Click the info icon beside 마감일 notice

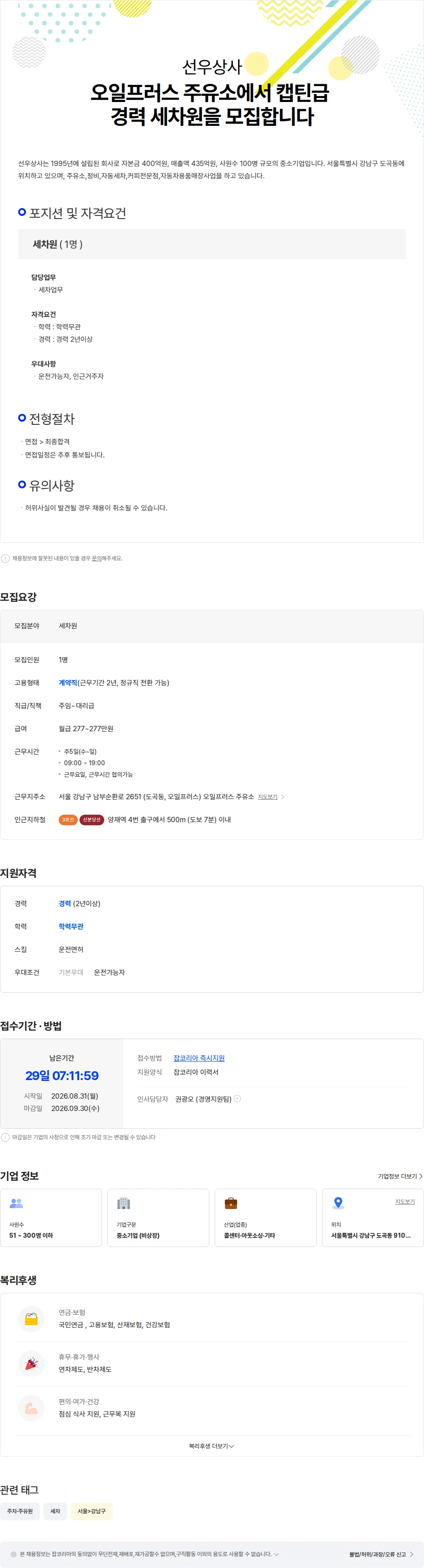5,1137
